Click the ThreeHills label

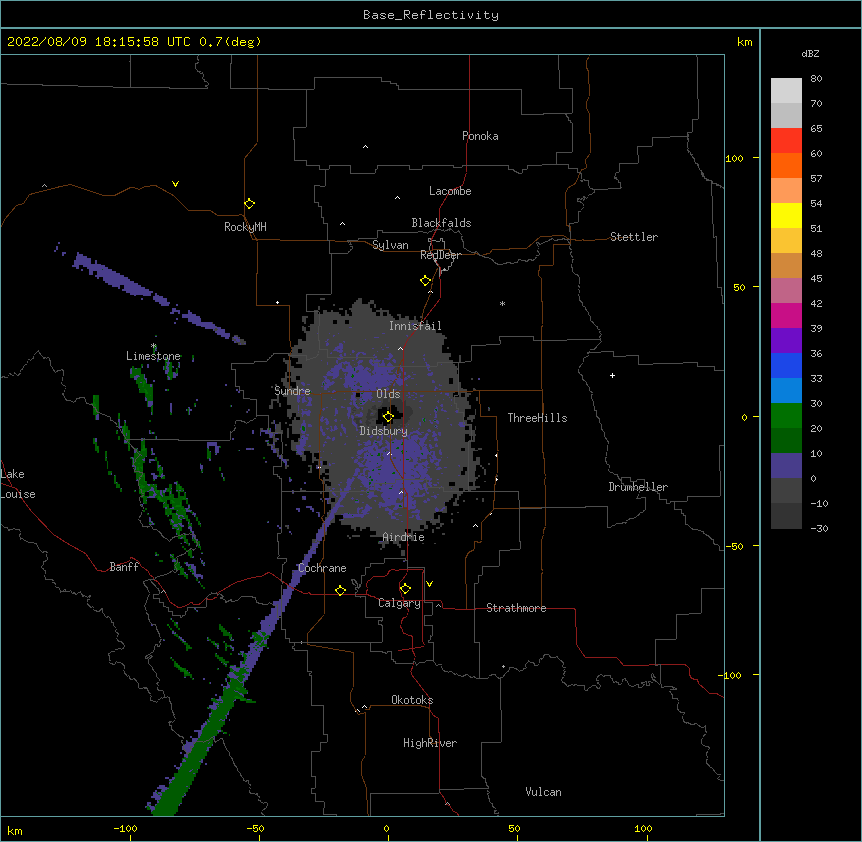tap(538, 418)
